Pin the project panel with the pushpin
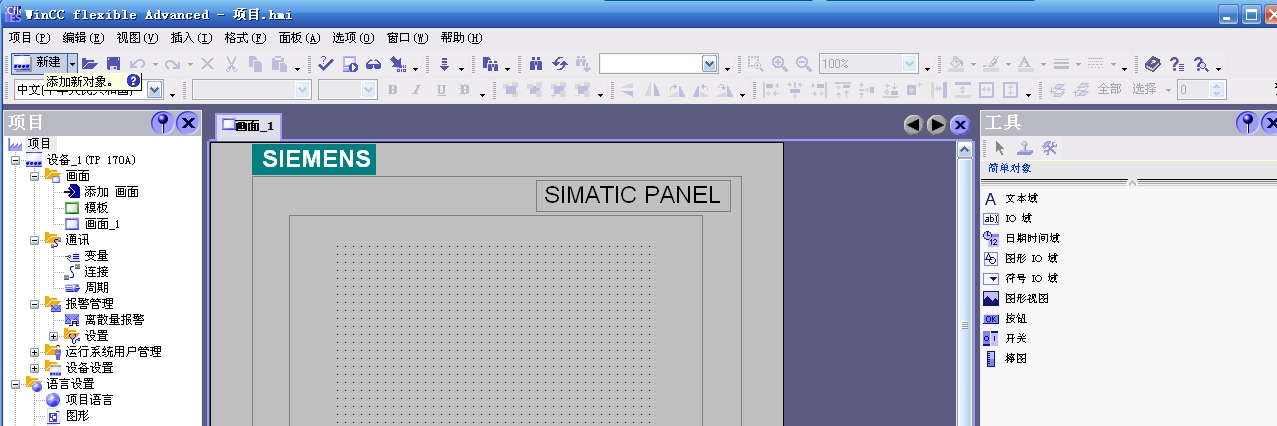Image resolution: width=1277 pixels, height=426 pixels. (161, 123)
